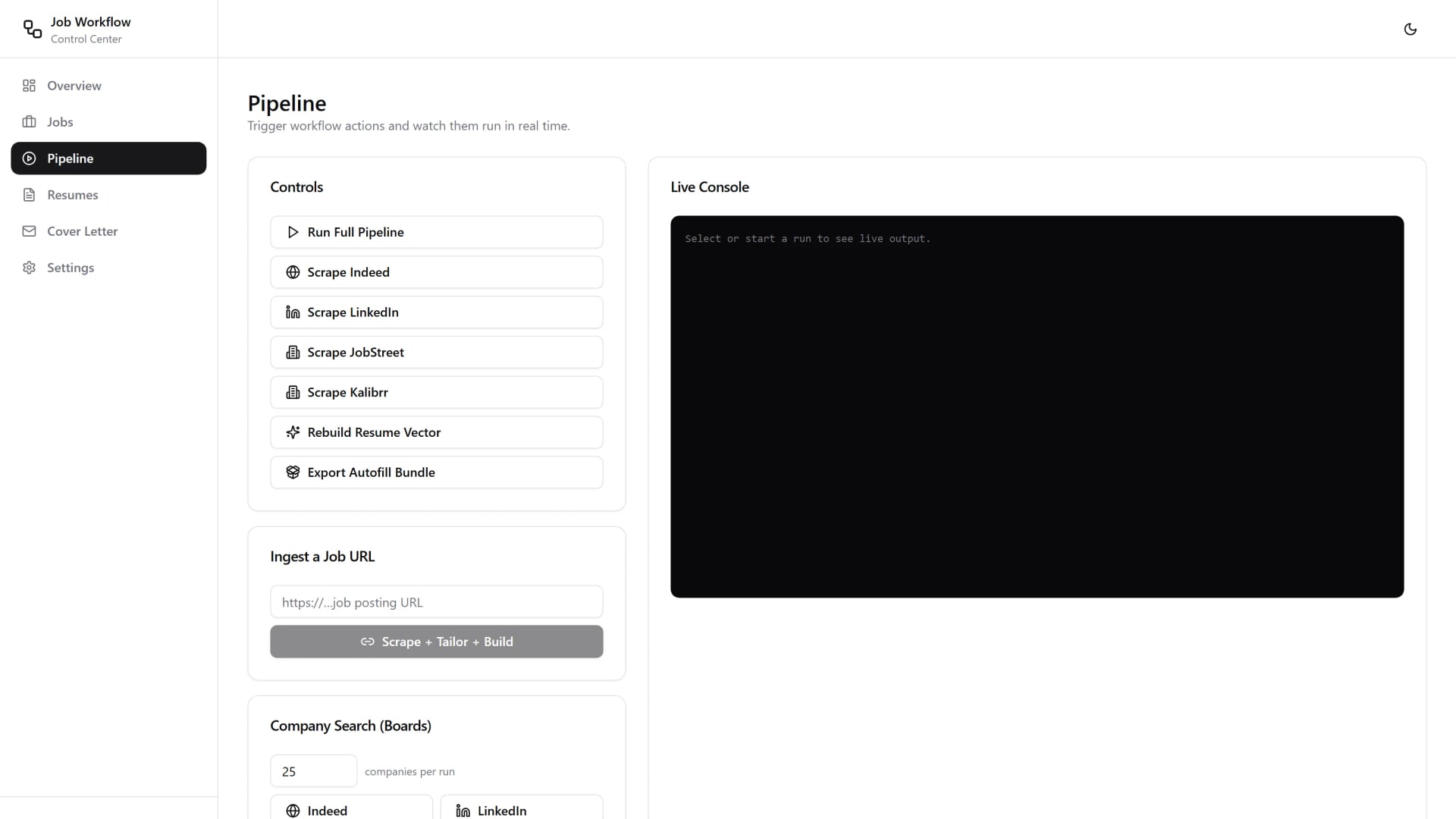The height and width of the screenshot is (819, 1456).
Task: Open Settings from the sidebar
Action: [108, 268]
